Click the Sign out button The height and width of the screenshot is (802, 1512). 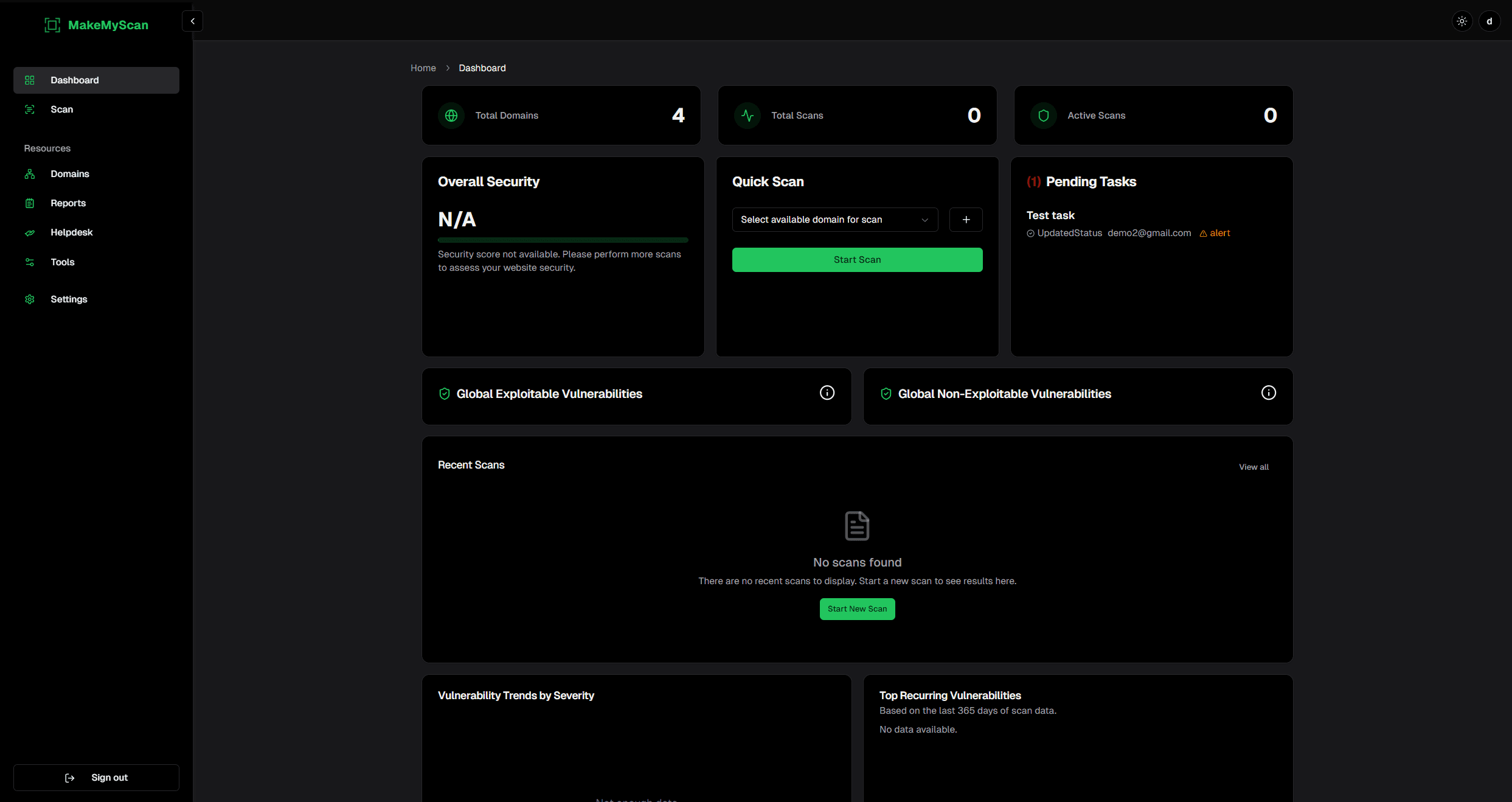pyautogui.click(x=96, y=777)
